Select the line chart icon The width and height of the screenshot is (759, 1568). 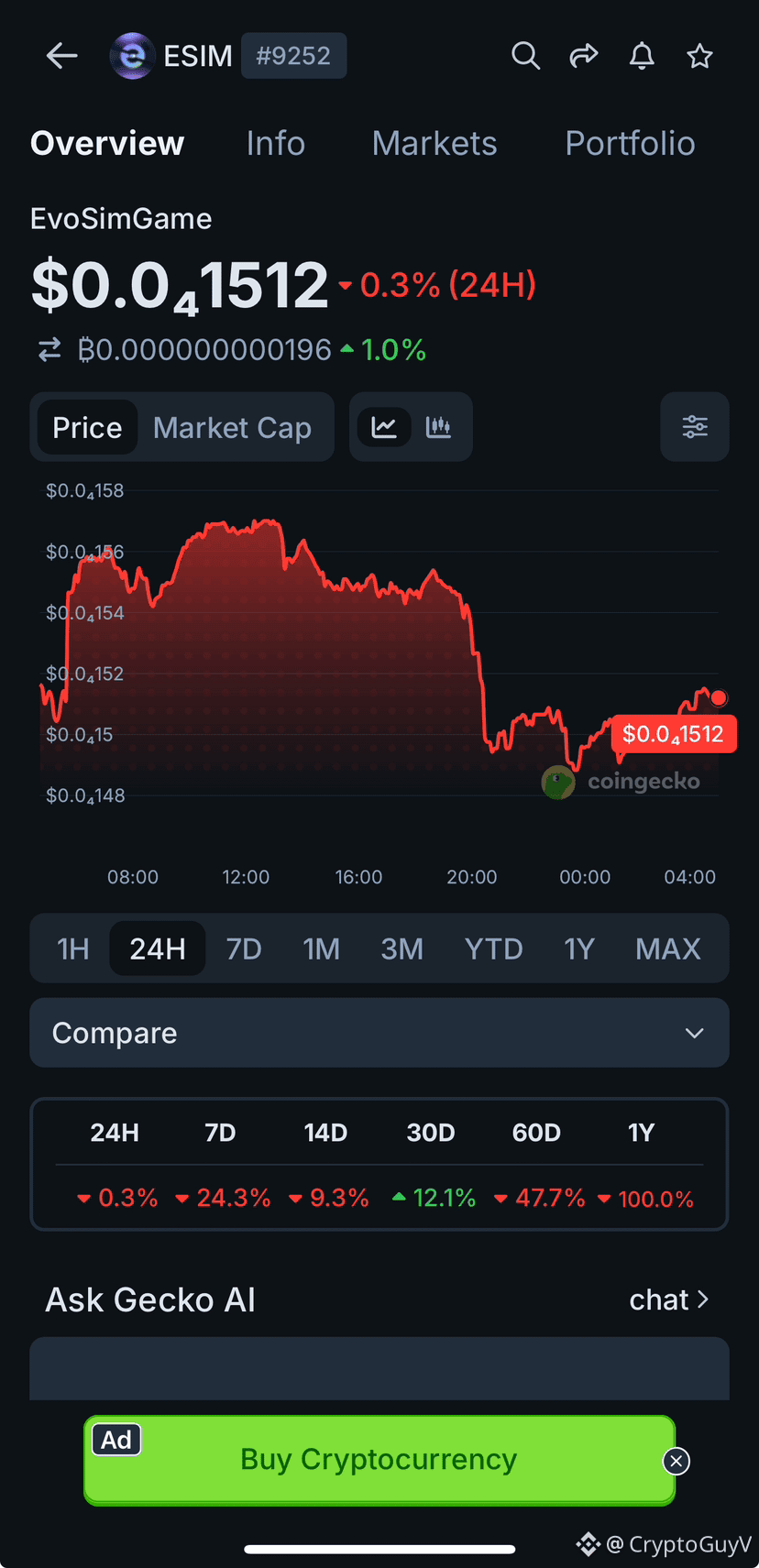(384, 427)
